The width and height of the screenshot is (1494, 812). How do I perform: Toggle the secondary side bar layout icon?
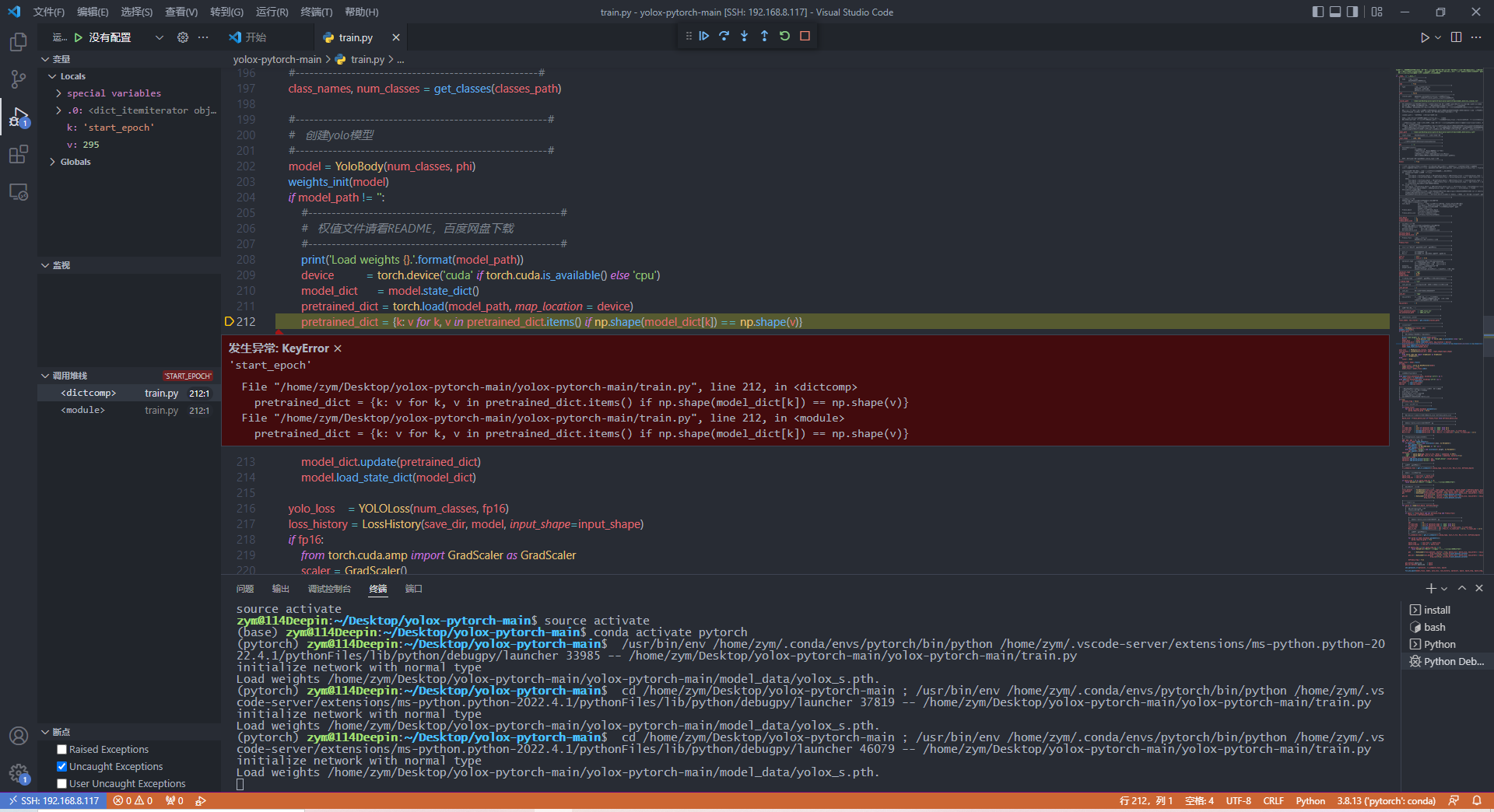(1352, 12)
